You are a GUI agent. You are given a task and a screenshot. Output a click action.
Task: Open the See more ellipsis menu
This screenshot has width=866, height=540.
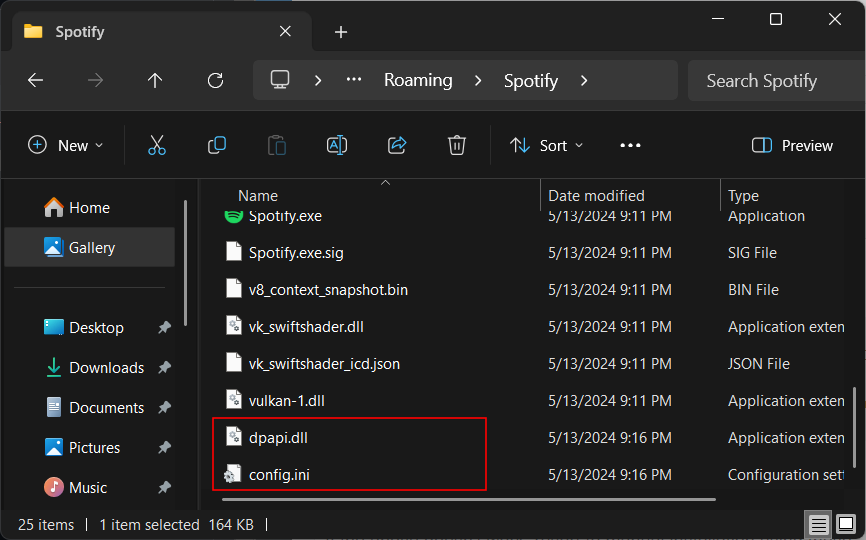[x=630, y=145]
